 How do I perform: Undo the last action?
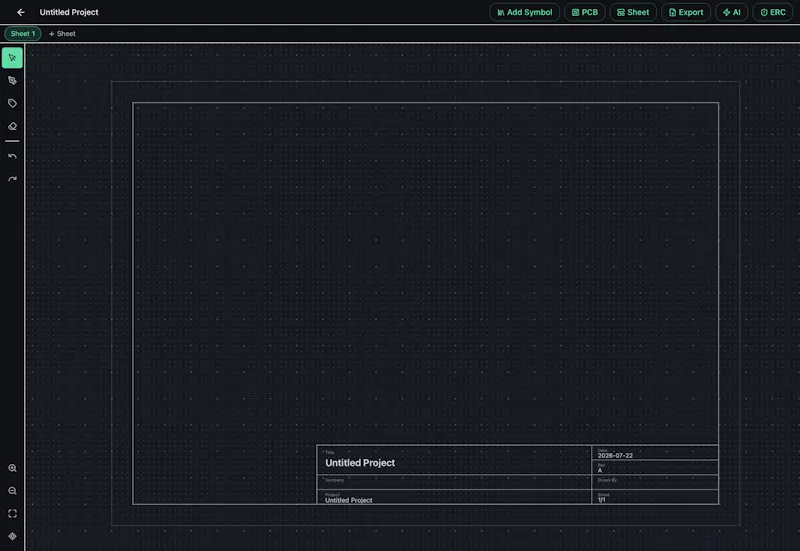12,156
